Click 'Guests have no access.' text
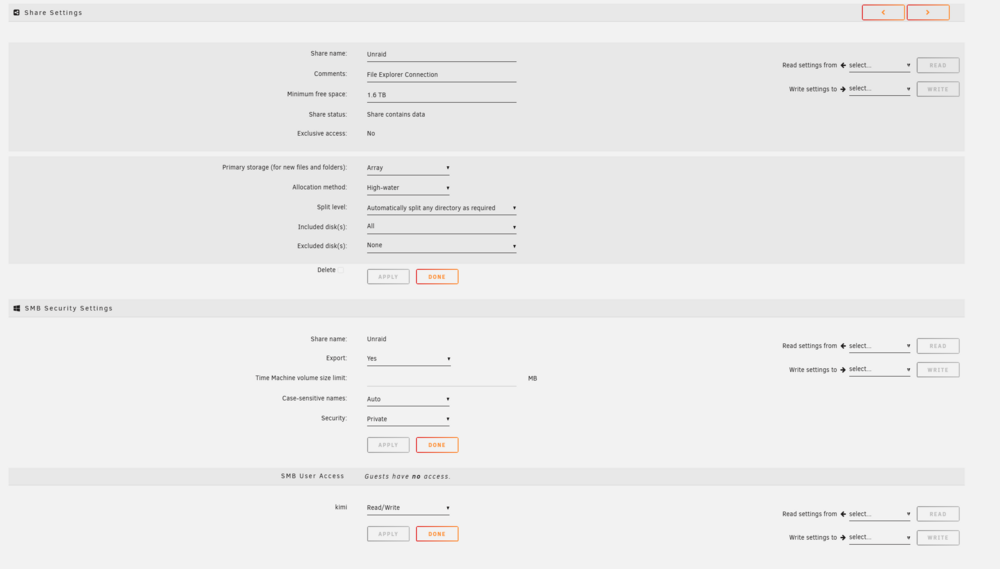This screenshot has width=1000, height=569. (x=408, y=477)
